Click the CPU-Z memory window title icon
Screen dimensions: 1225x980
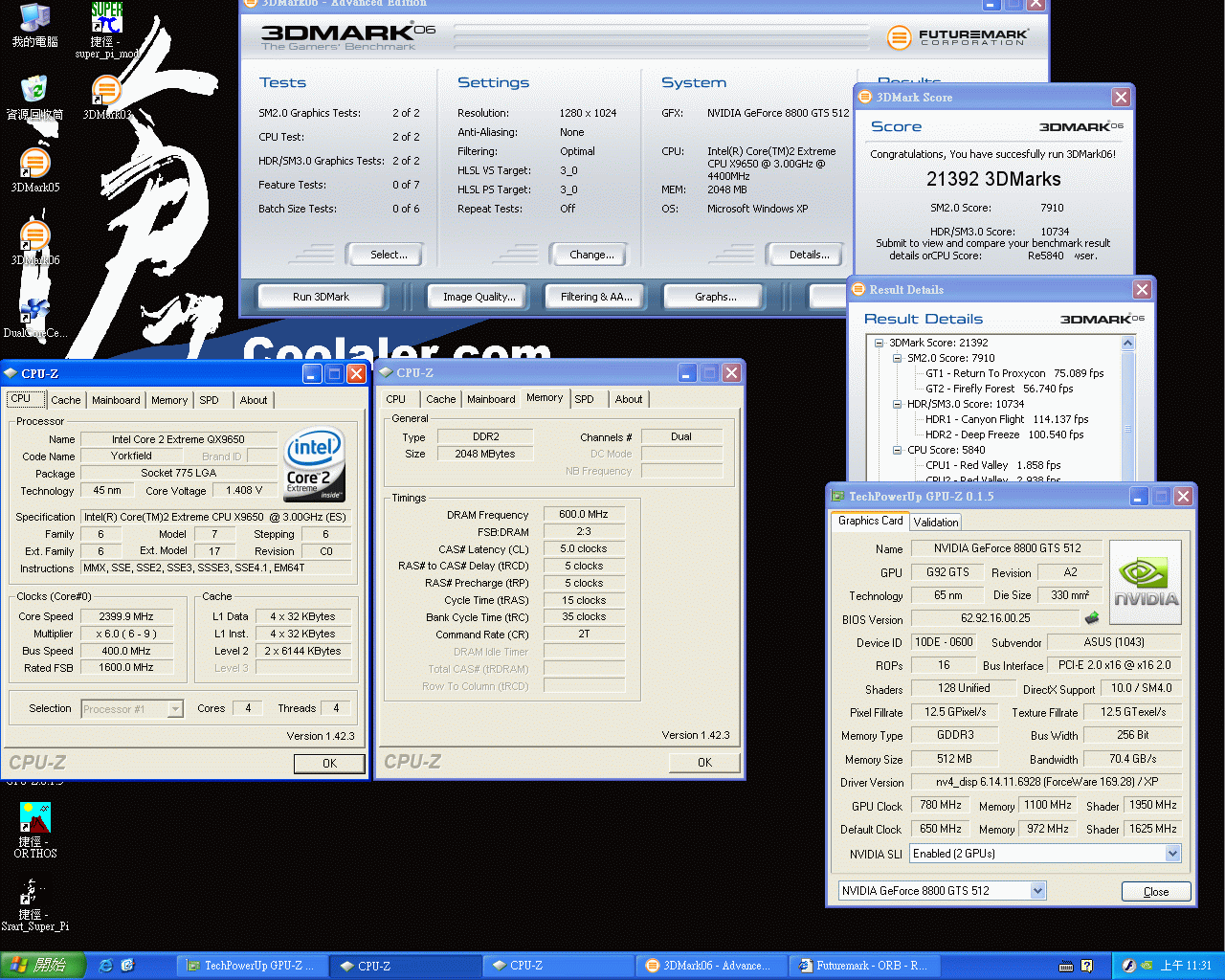pyautogui.click(x=386, y=372)
